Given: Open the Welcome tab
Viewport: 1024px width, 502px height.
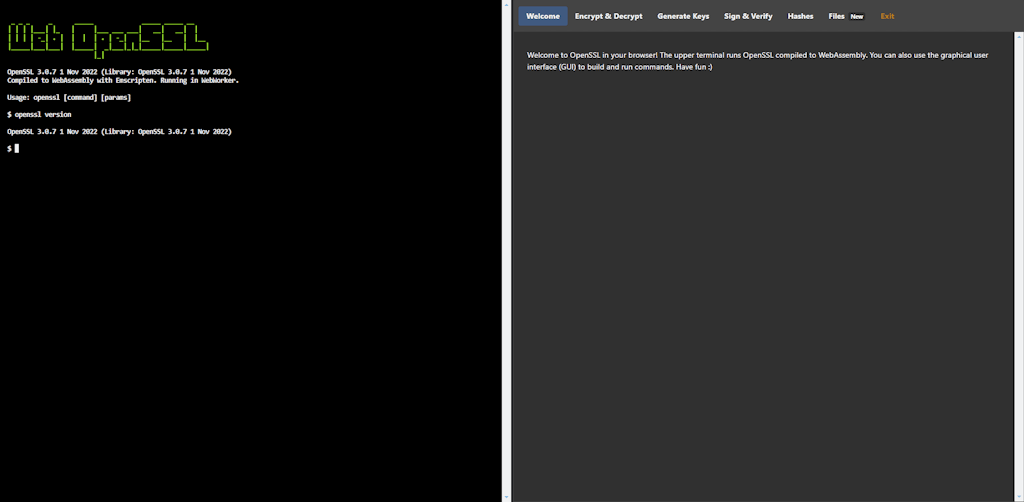Looking at the screenshot, I should coord(543,16).
